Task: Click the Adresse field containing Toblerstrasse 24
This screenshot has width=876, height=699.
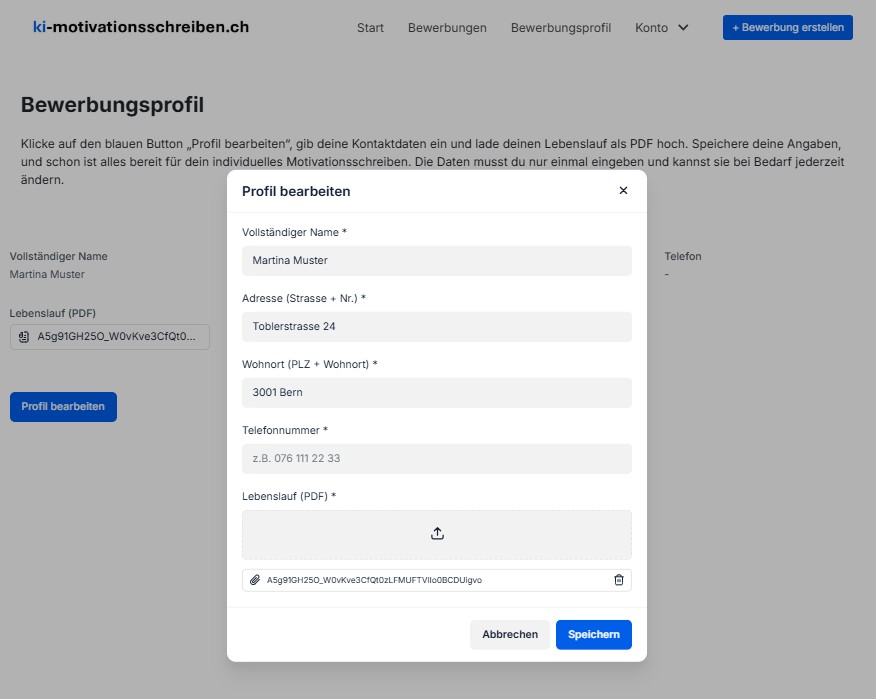Action: pos(437,326)
